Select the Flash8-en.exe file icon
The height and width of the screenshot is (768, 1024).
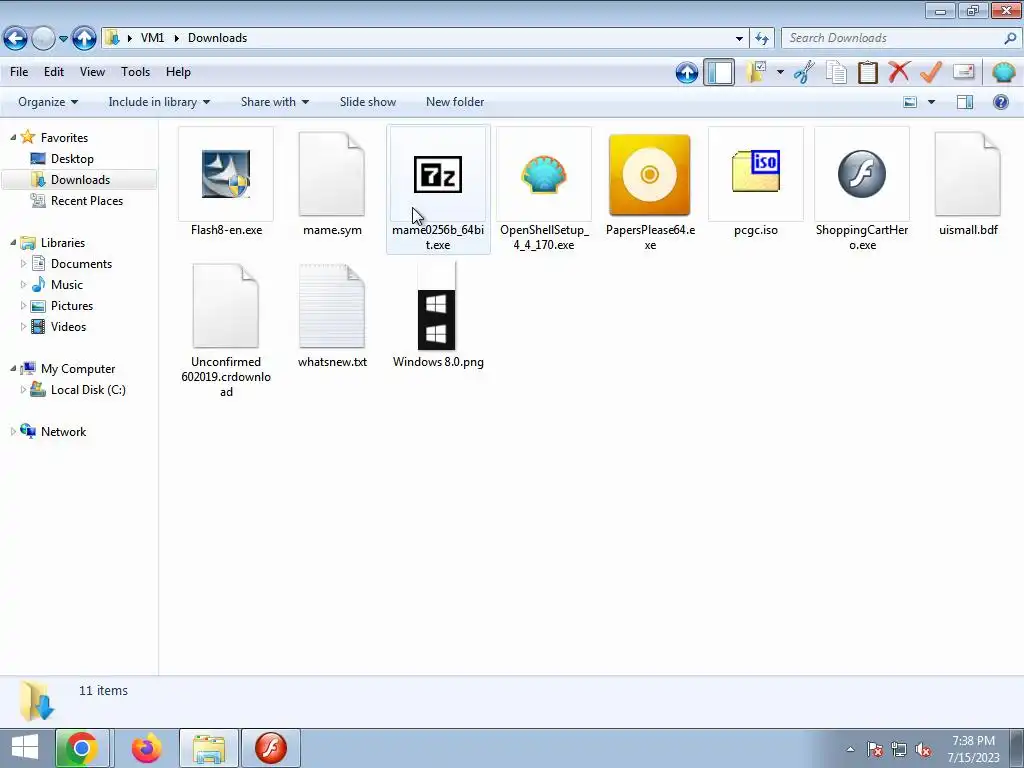point(226,174)
